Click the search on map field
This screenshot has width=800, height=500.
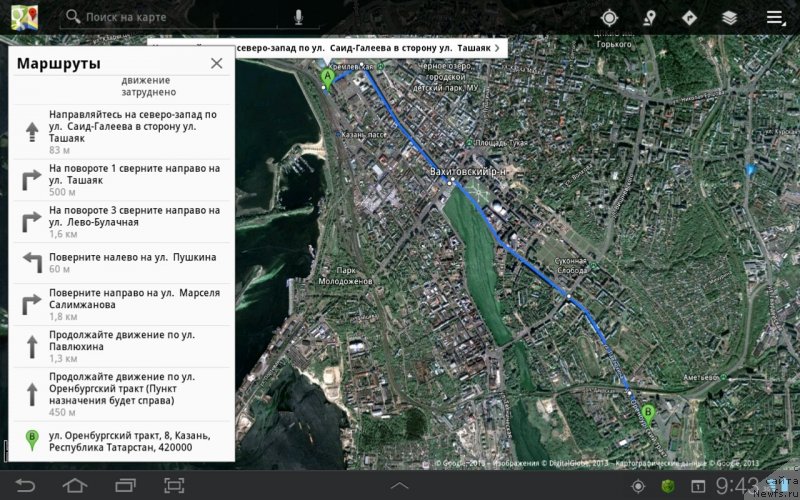tap(180, 17)
